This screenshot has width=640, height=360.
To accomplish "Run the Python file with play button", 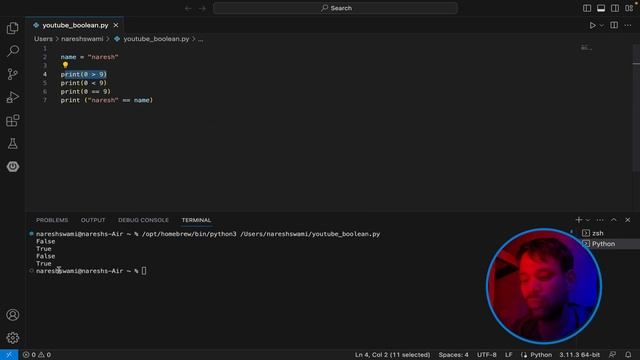I will coord(592,25).
